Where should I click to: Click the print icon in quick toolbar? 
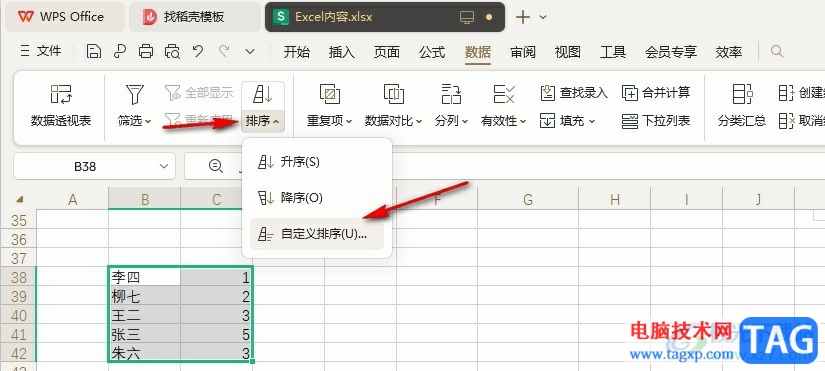tap(146, 51)
